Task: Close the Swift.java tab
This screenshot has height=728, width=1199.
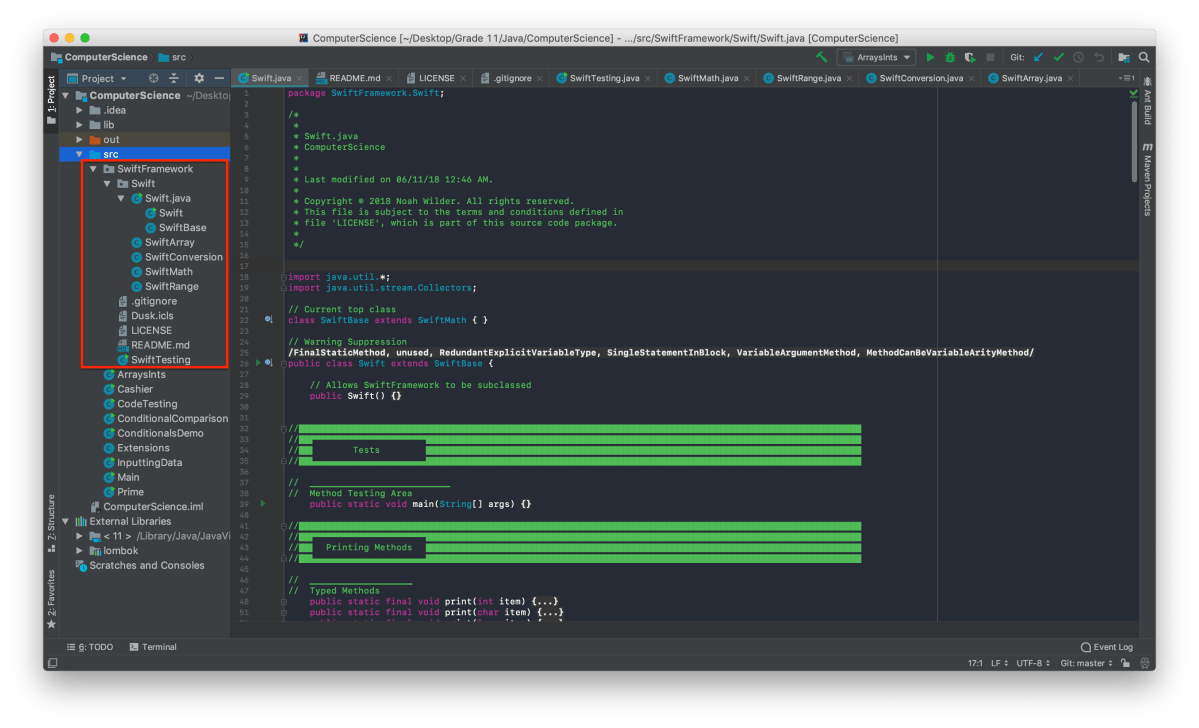Action: pyautogui.click(x=300, y=78)
